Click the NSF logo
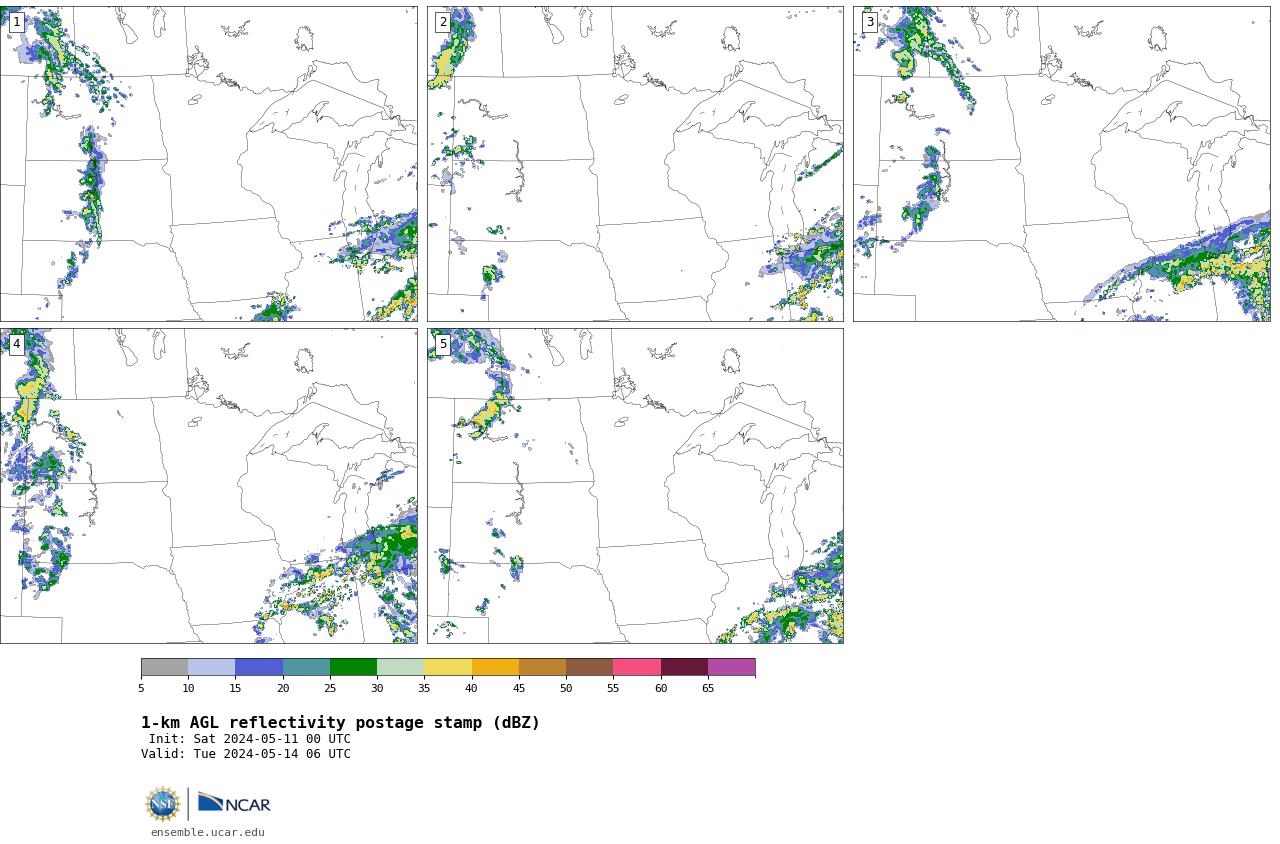Image resolution: width=1280 pixels, height=844 pixels. click(162, 804)
